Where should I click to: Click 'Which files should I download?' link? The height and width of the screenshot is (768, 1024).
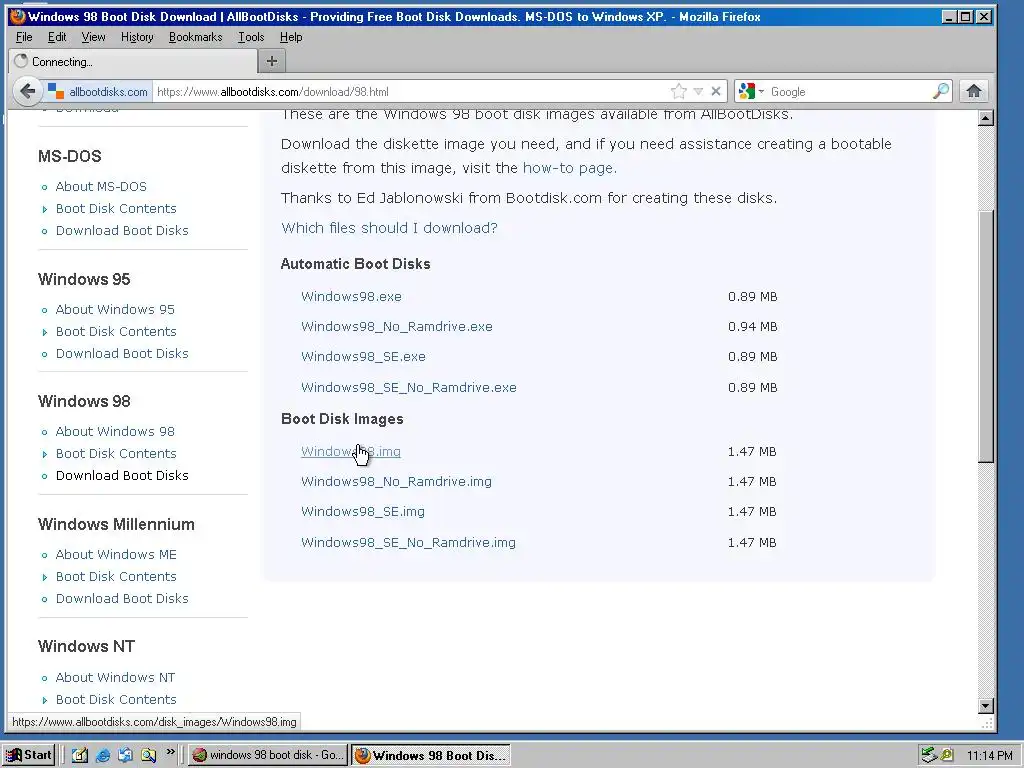(389, 228)
